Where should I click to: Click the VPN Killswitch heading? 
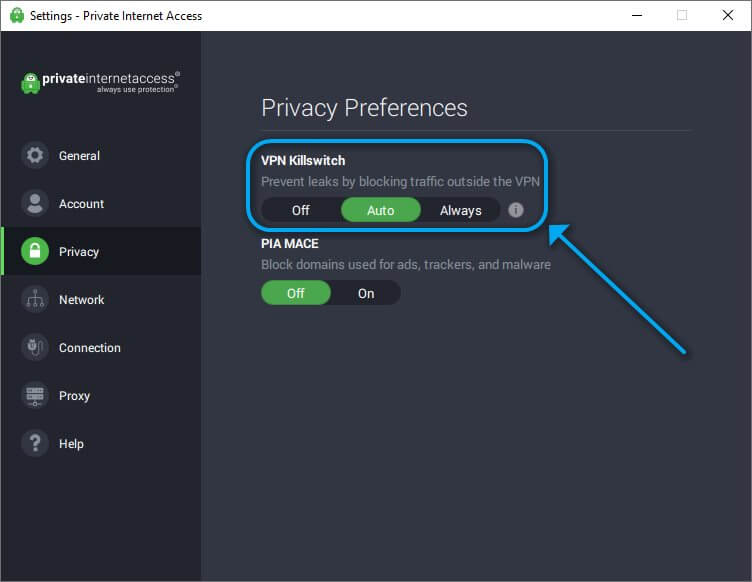click(x=303, y=161)
